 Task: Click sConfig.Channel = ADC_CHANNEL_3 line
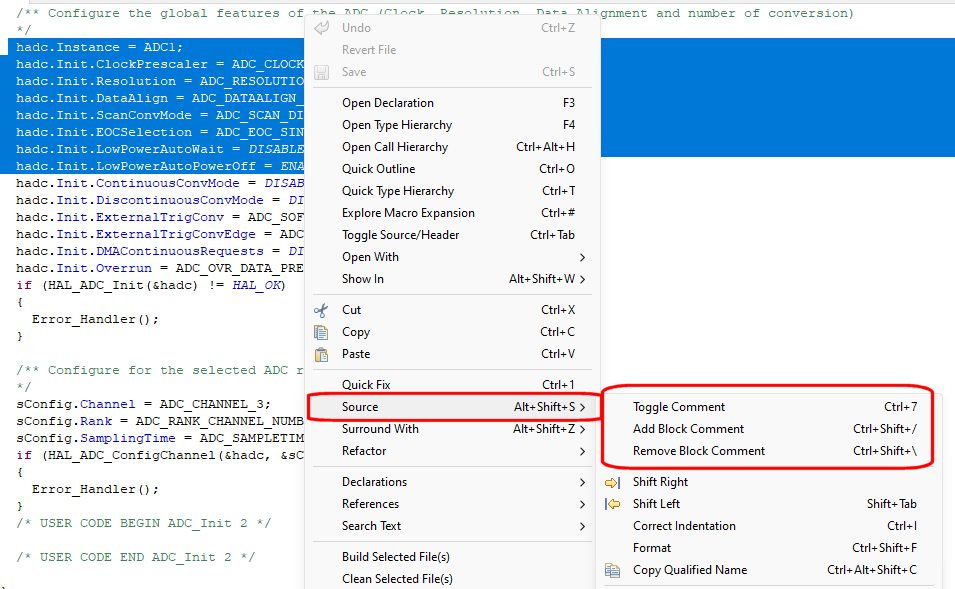coord(143,404)
